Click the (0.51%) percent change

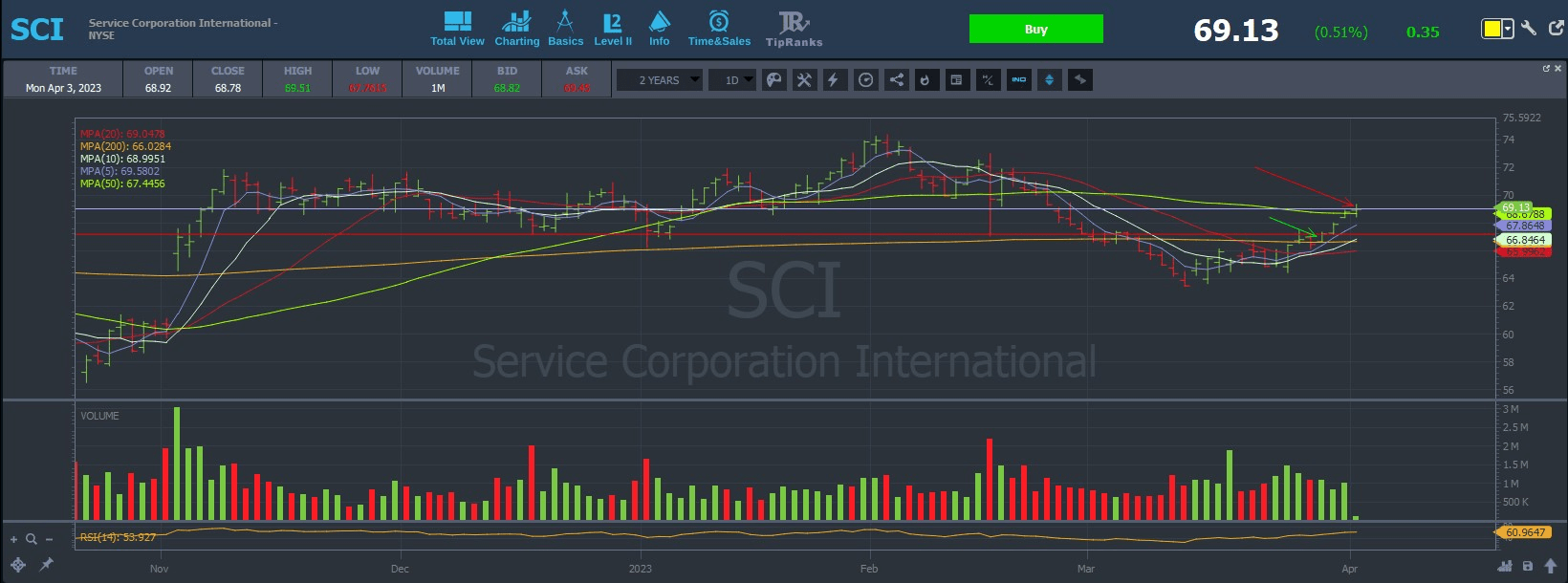pos(1341,32)
